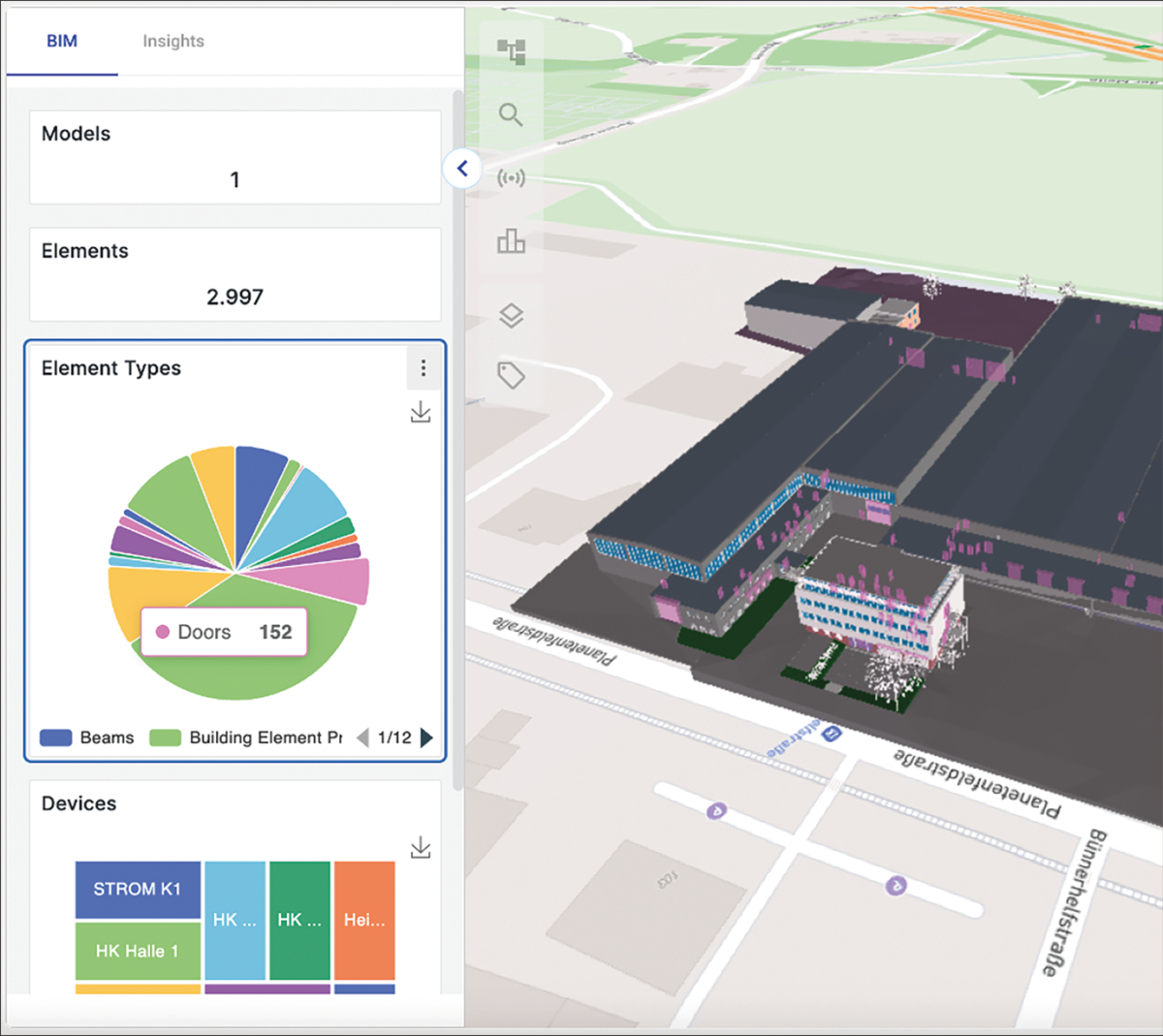The width and height of the screenshot is (1163, 1036).
Task: Open the Element Types options menu
Action: (424, 368)
